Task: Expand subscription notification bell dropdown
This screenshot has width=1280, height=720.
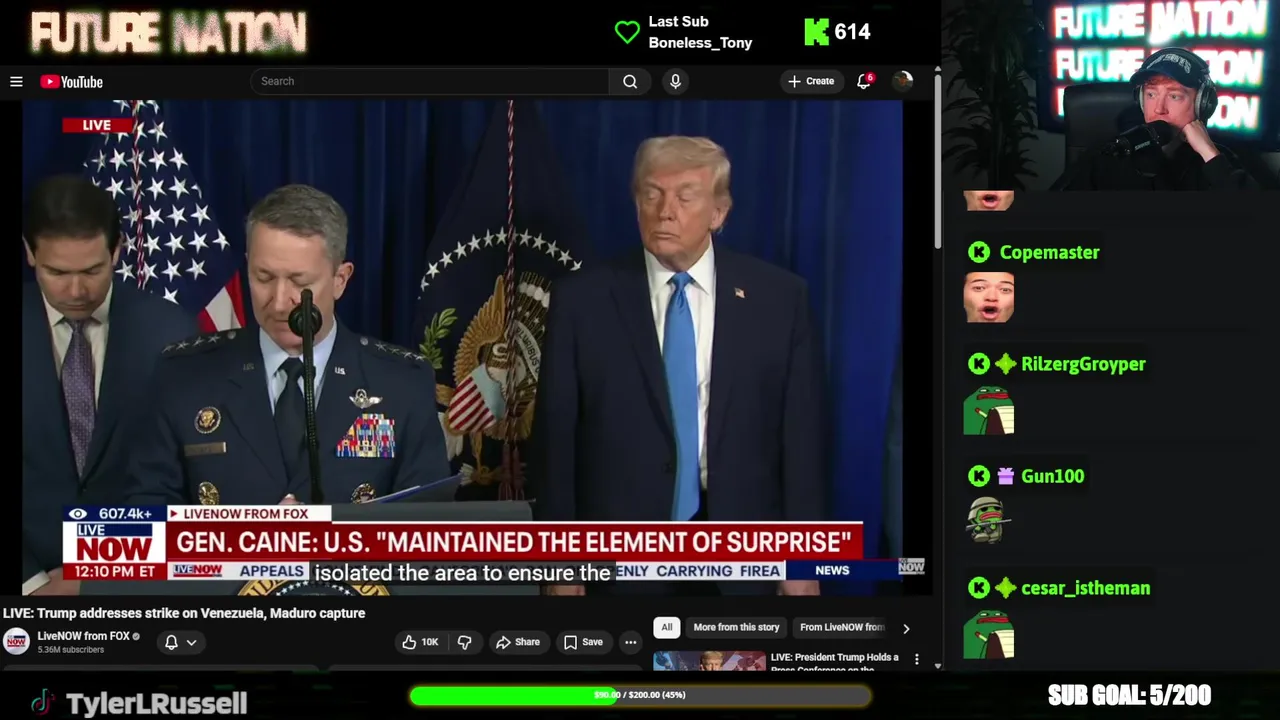Action: [181, 642]
